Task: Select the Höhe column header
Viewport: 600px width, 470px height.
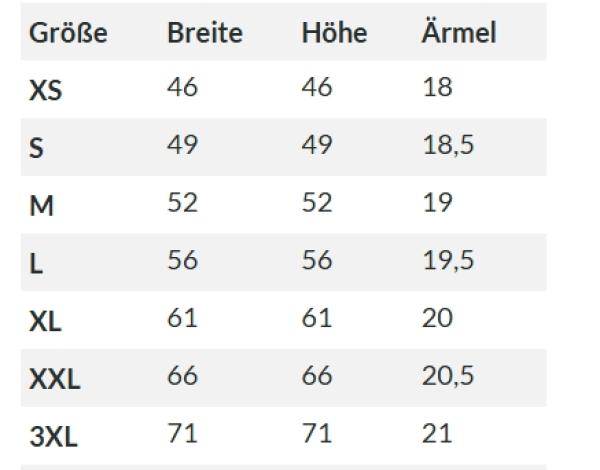Action: [334, 33]
